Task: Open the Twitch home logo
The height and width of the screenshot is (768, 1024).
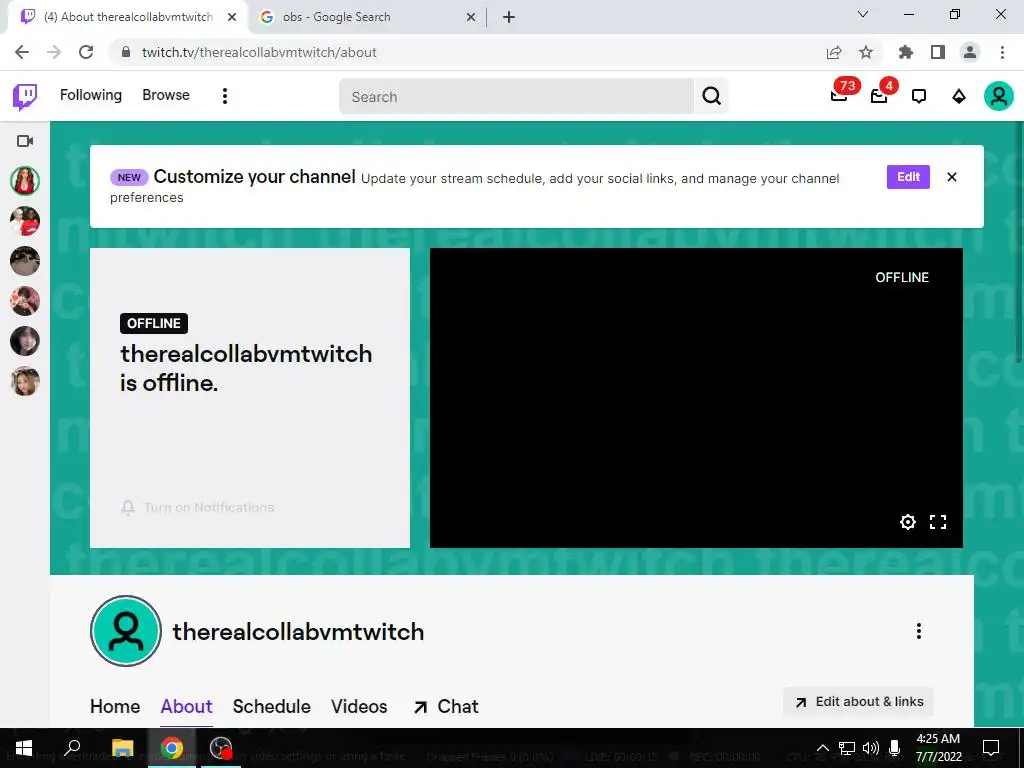Action: pyautogui.click(x=25, y=97)
